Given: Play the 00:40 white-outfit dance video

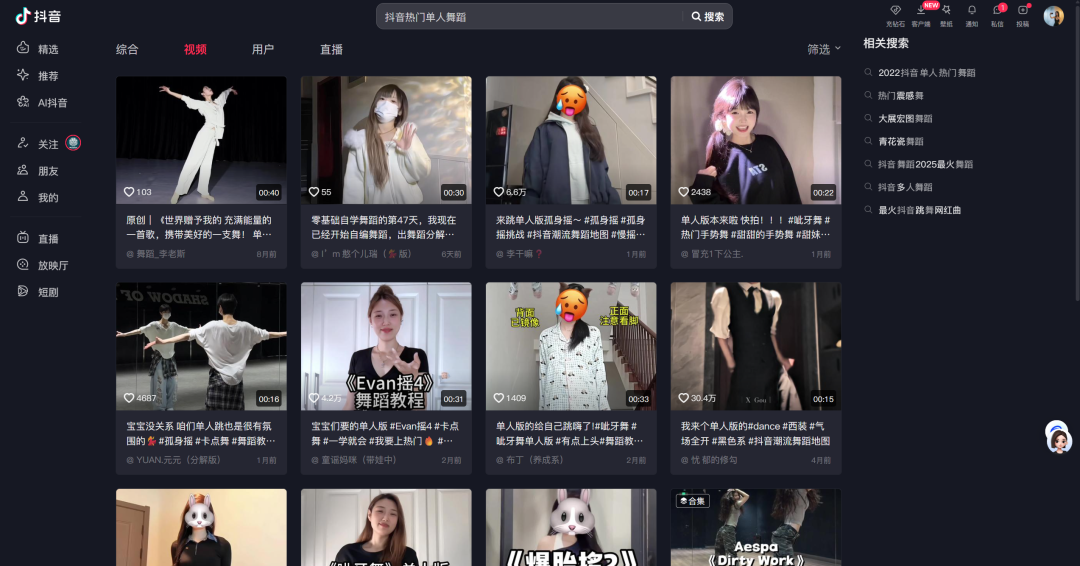Looking at the screenshot, I should pyautogui.click(x=201, y=140).
